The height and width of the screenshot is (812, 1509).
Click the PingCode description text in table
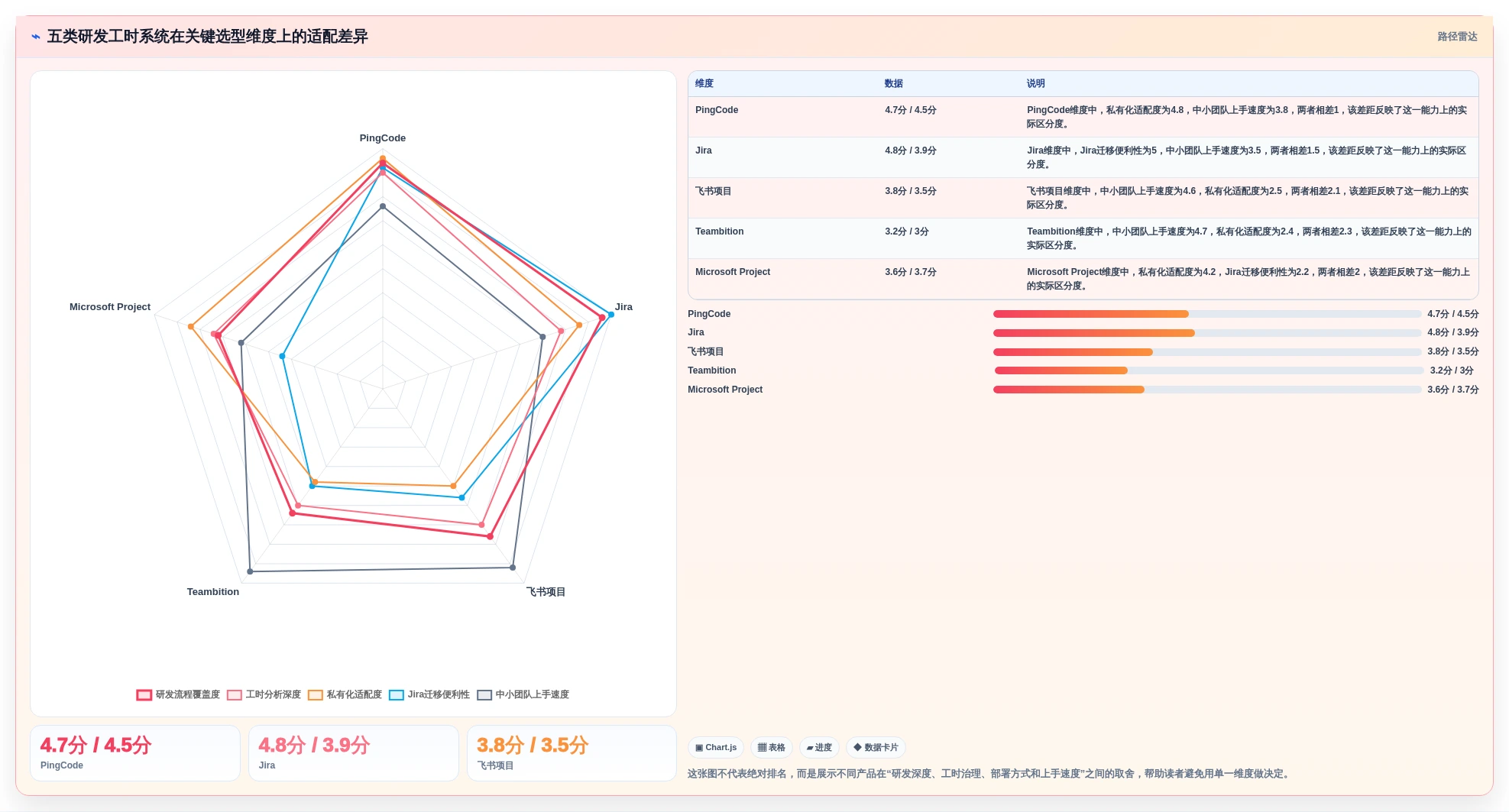pos(1248,117)
